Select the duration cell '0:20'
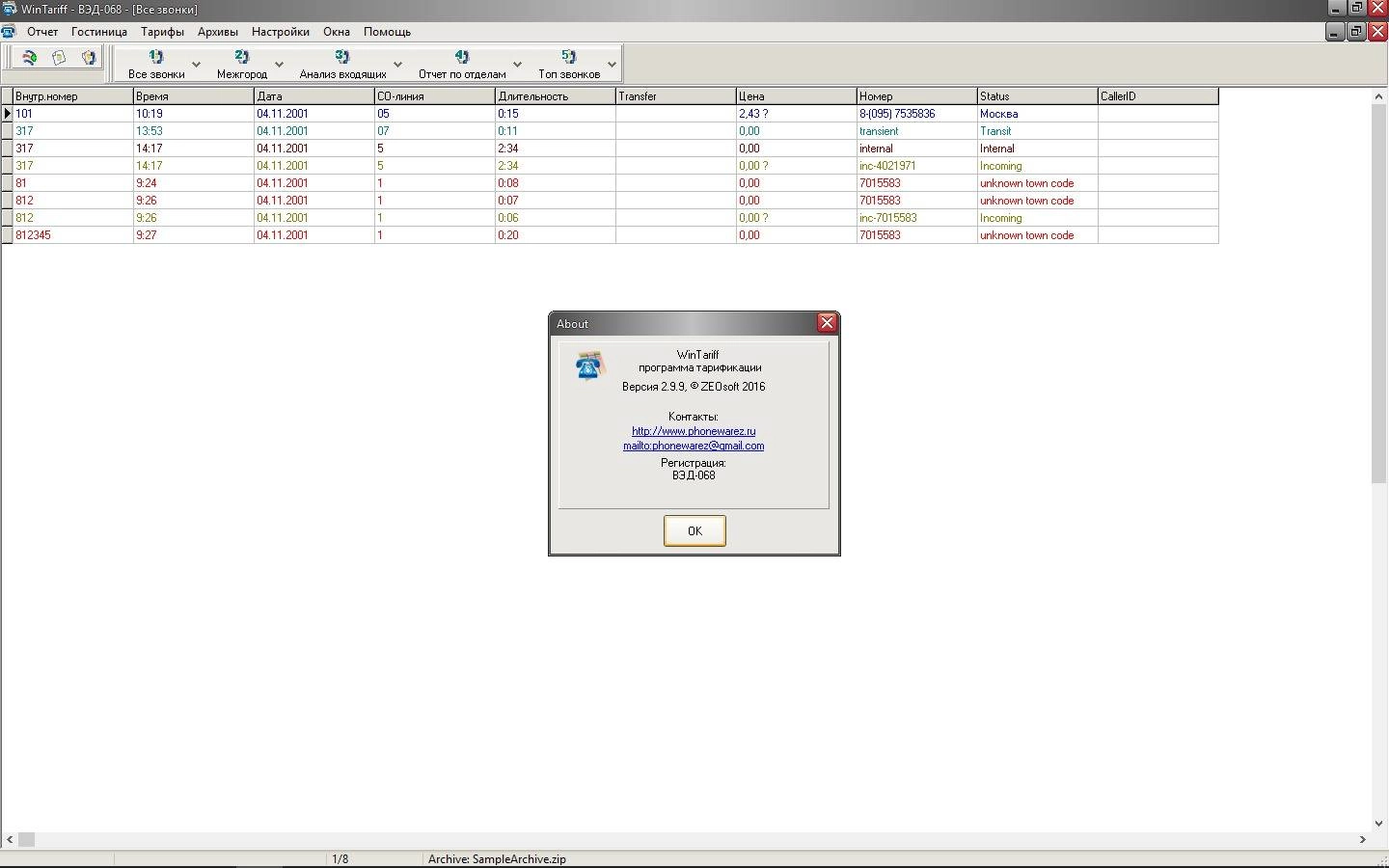Image resolution: width=1389 pixels, height=868 pixels. click(x=555, y=235)
